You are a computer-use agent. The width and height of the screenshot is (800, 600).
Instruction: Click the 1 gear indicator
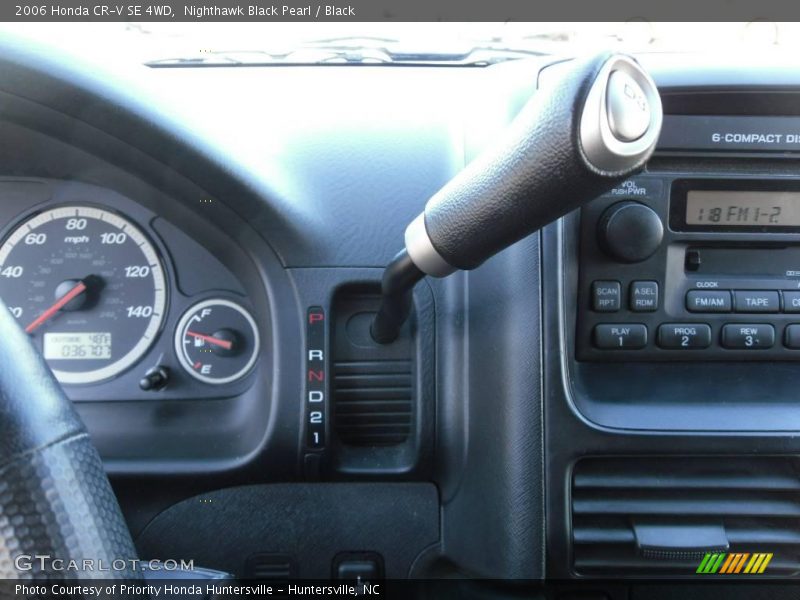click(316, 438)
